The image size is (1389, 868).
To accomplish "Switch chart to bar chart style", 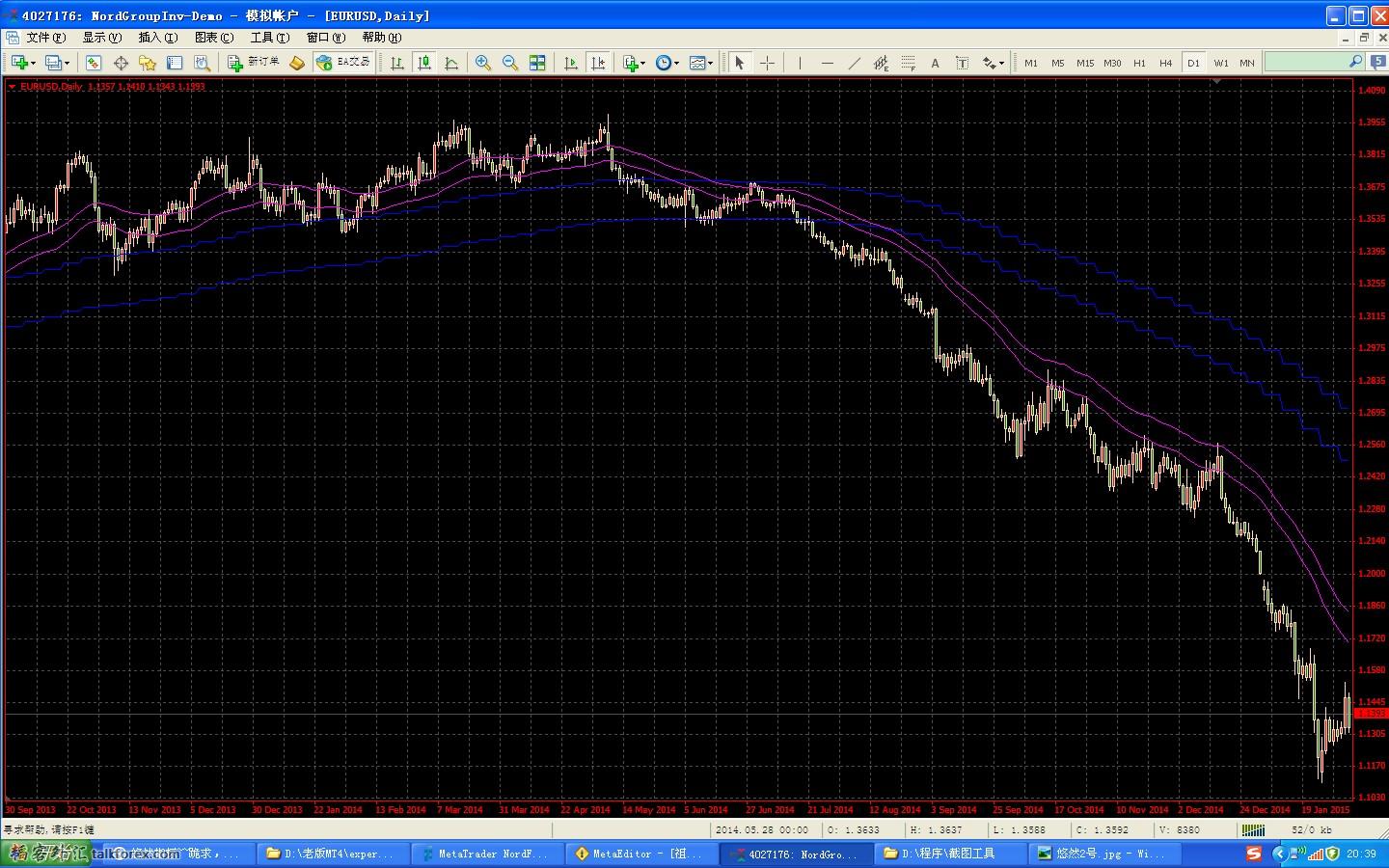I will tap(396, 63).
